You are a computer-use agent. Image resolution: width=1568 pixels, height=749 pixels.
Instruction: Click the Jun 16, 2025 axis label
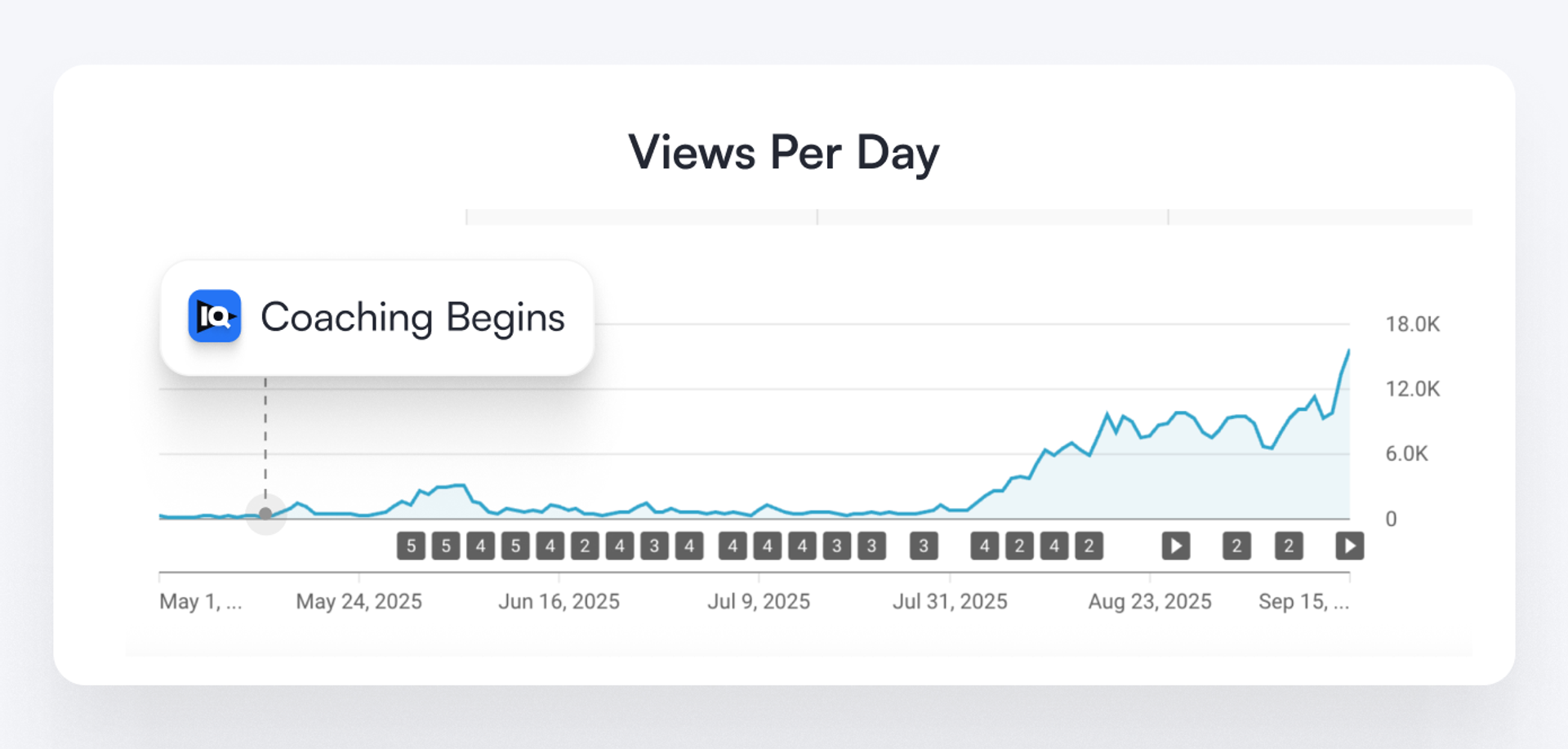coord(559,602)
